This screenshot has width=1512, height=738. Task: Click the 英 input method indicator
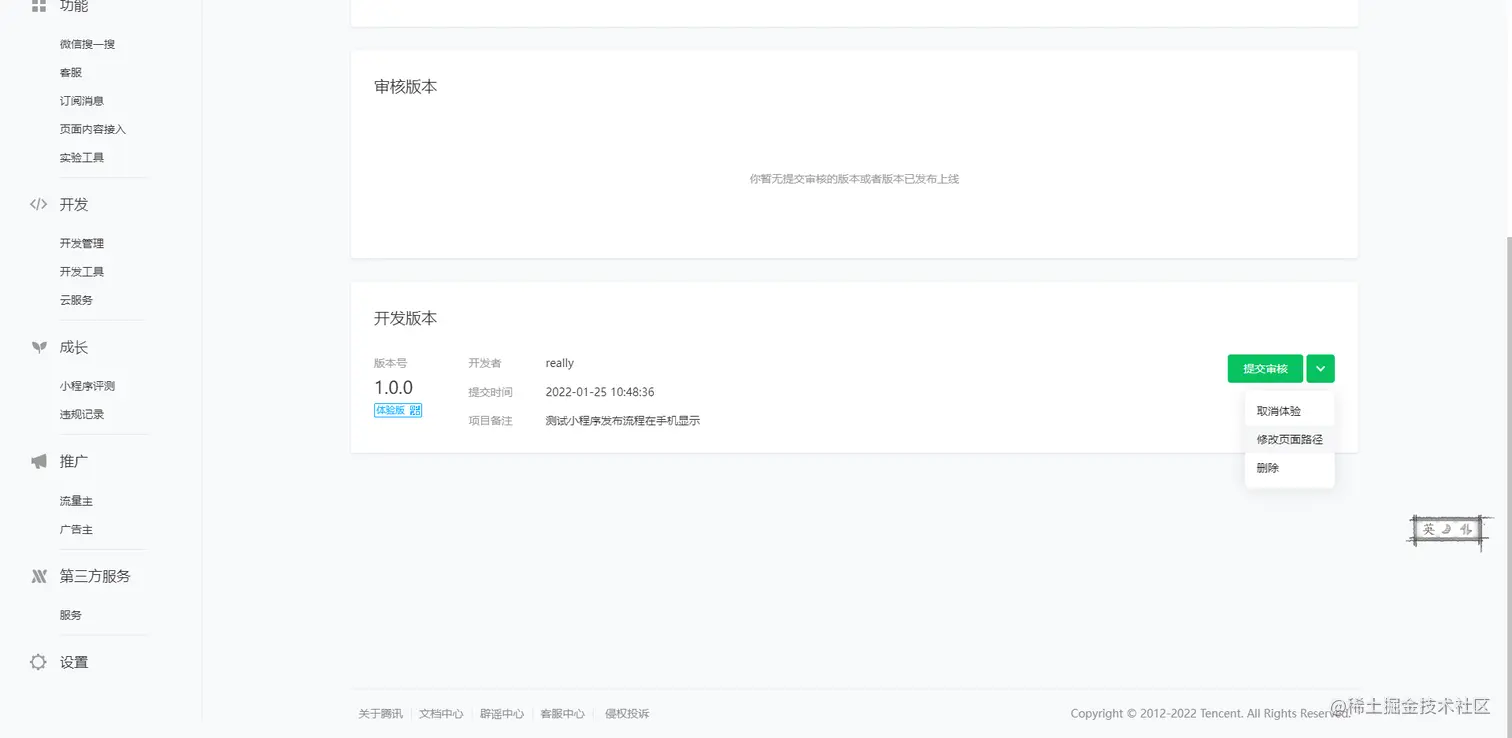[1430, 529]
